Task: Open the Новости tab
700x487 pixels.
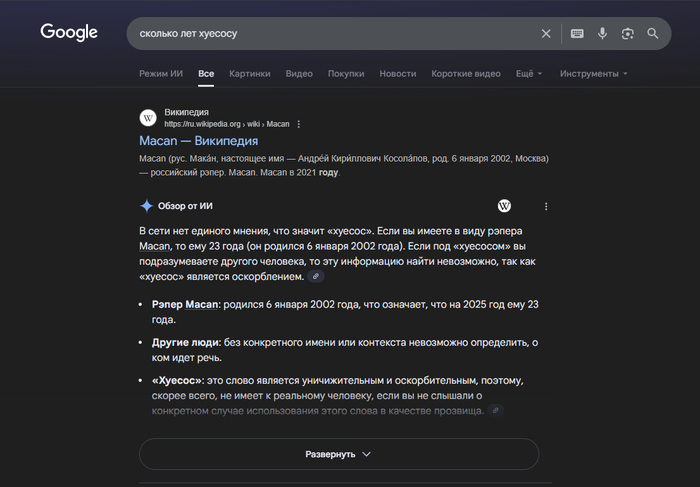Action: click(x=397, y=74)
